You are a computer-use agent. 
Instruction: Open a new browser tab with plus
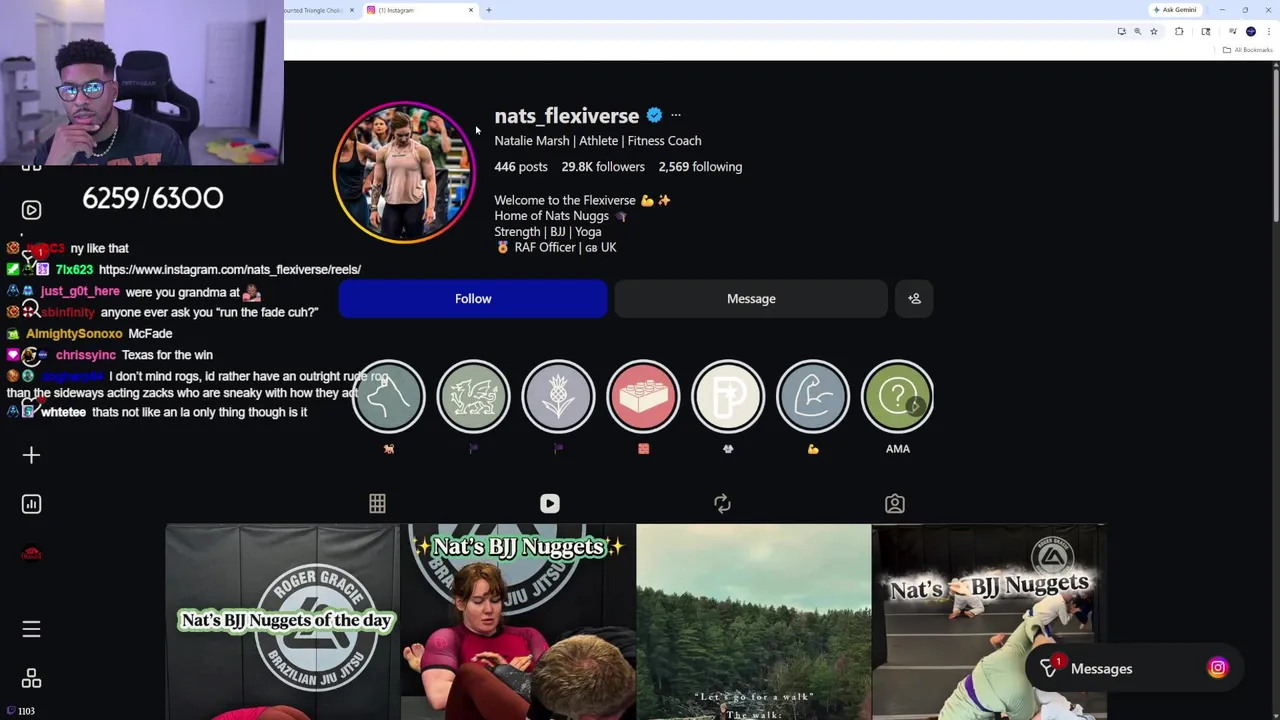tap(489, 10)
